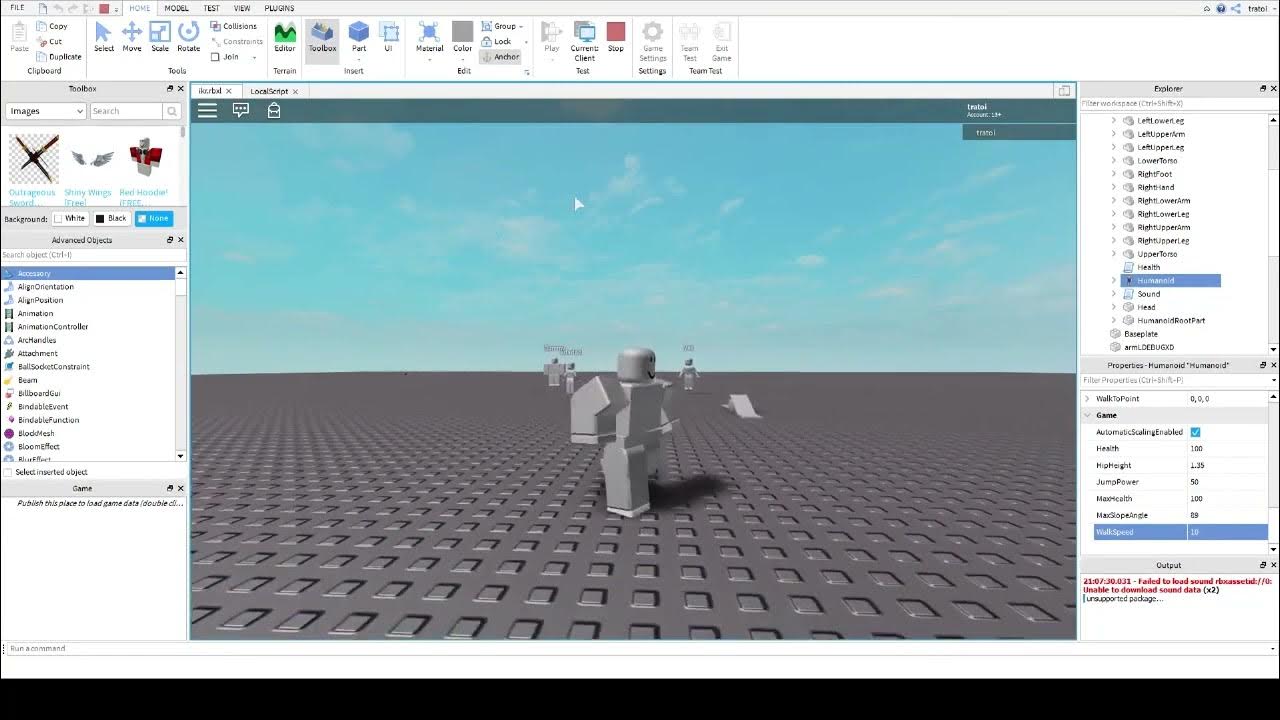The width and height of the screenshot is (1280, 720).
Task: Open the Terrain Editor
Action: tap(285, 37)
